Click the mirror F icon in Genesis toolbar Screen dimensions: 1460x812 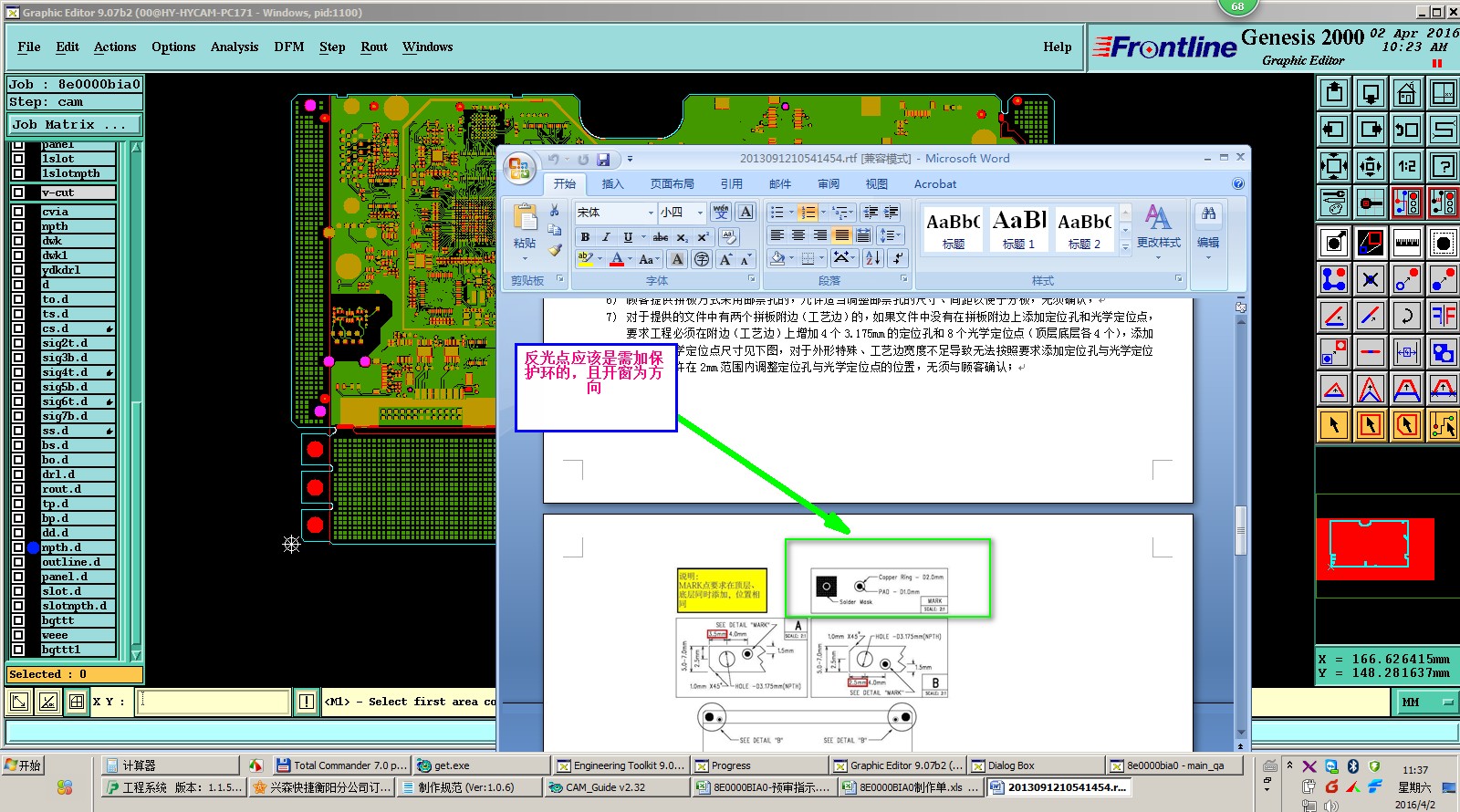click(x=1444, y=316)
